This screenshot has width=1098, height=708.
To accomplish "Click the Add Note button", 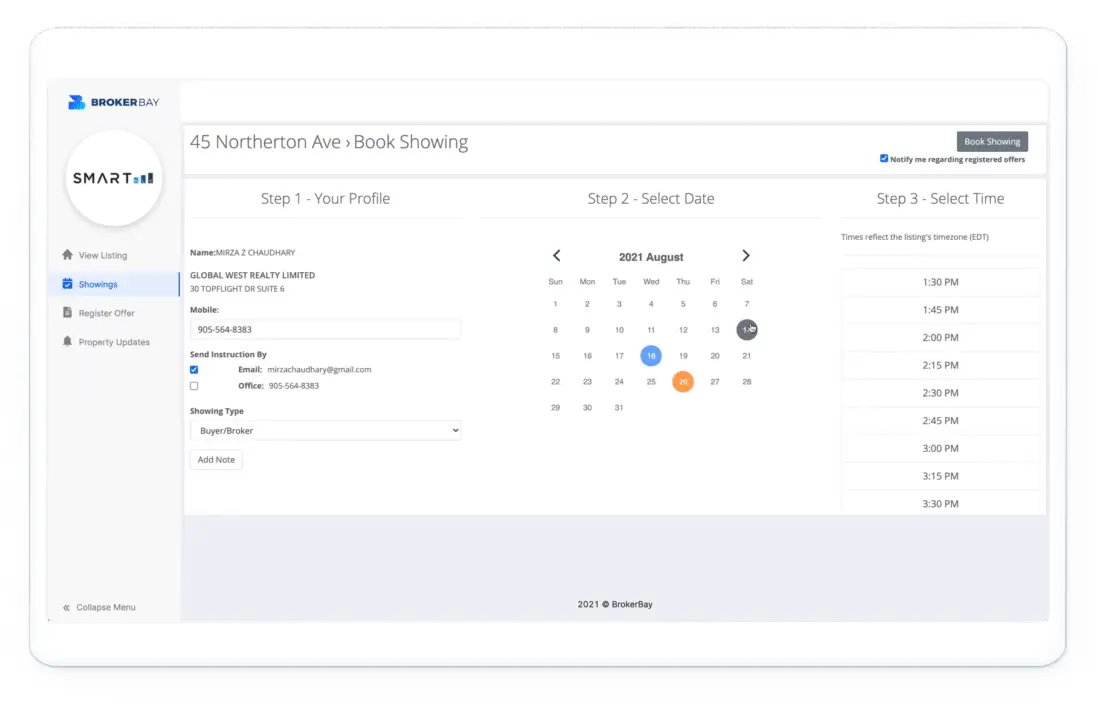I will click(216, 460).
